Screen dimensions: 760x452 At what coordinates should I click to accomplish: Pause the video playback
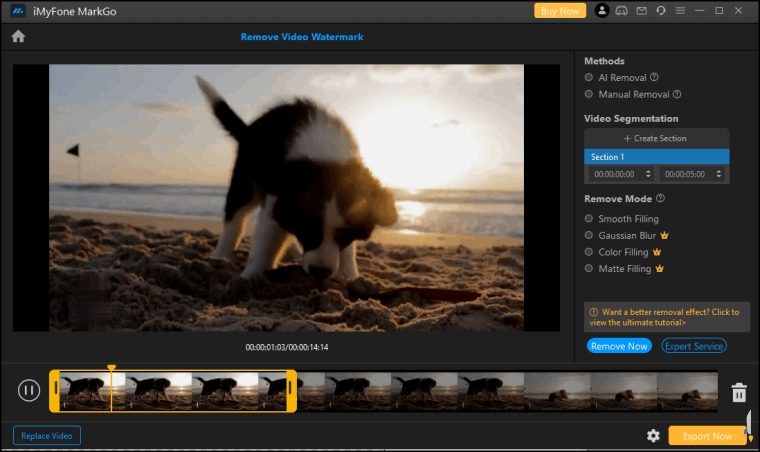[x=29, y=391]
